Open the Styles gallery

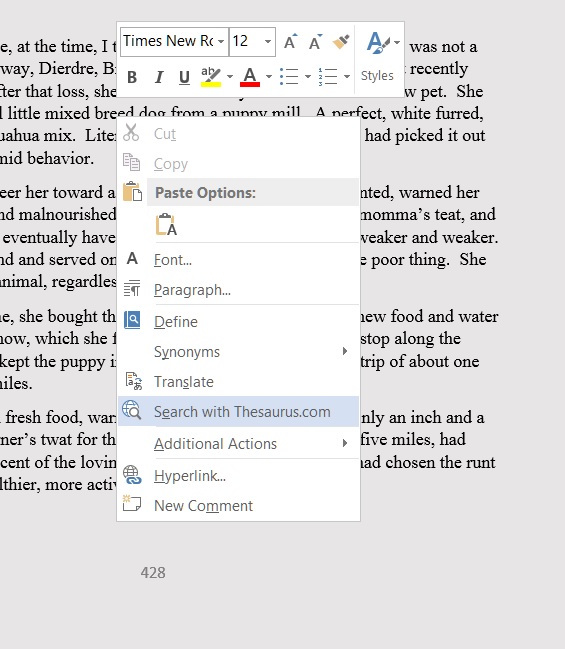pos(379,58)
